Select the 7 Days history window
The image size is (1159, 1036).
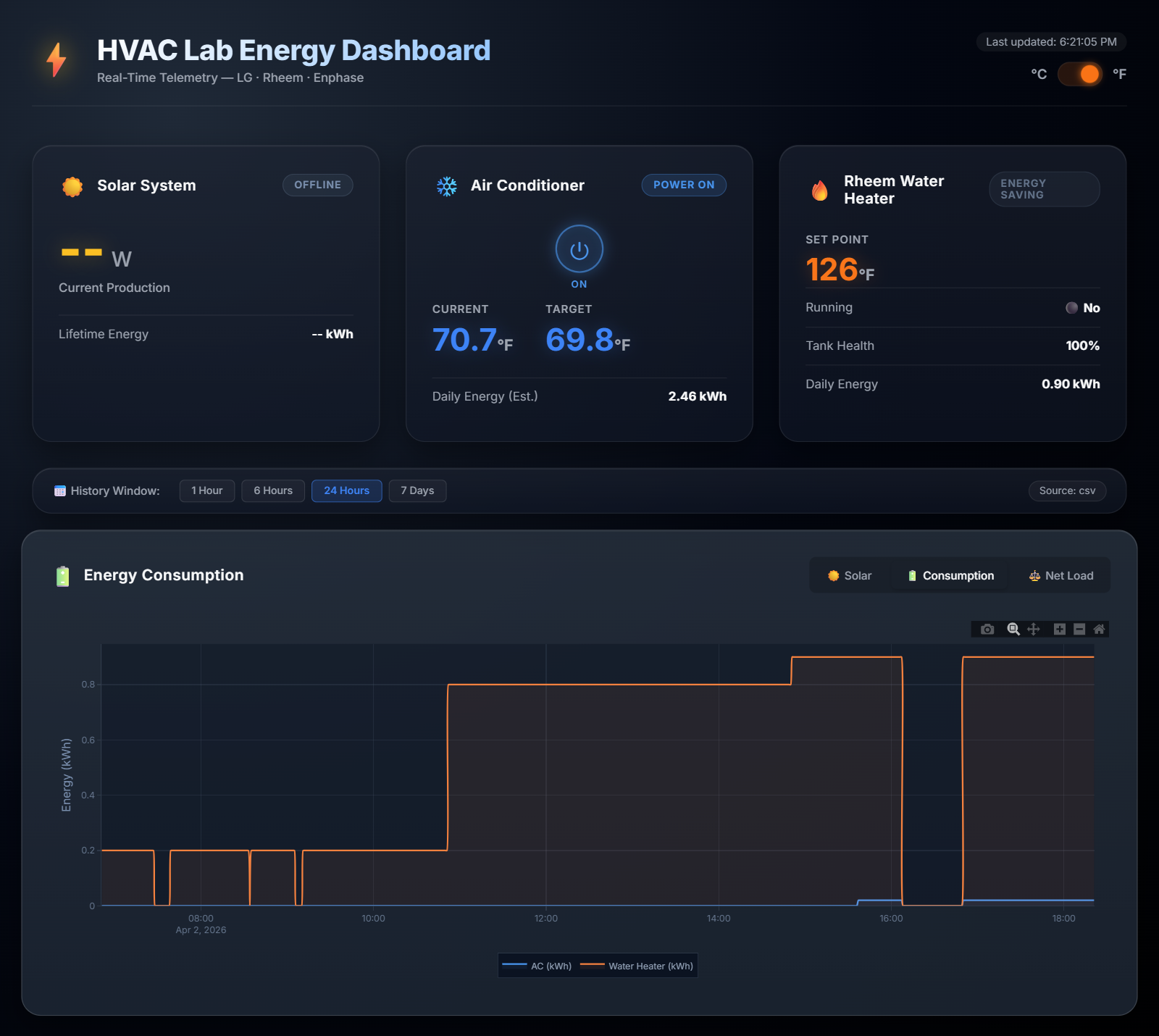click(417, 490)
